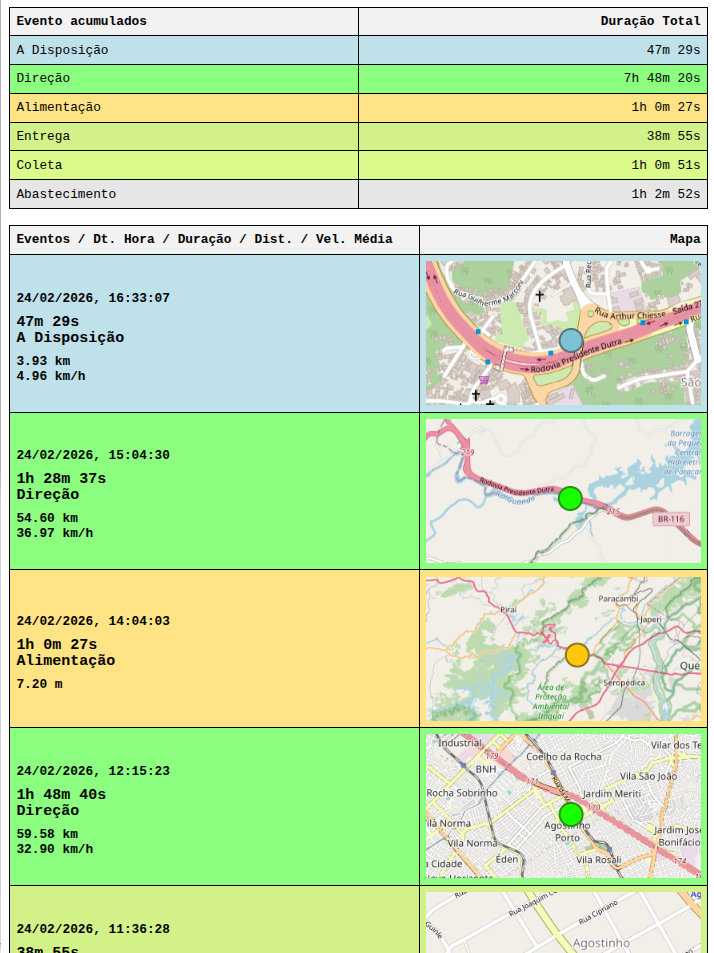Open the 12:15:23 Direção map thumbnail

(x=563, y=807)
